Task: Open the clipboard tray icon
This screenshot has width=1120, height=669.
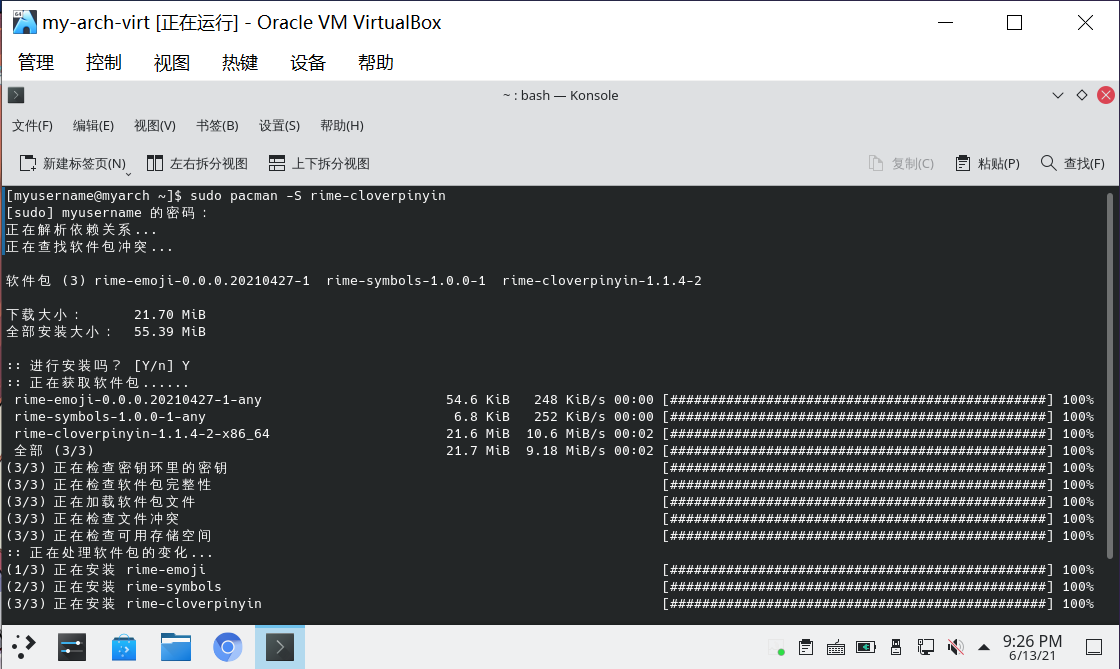Action: (x=806, y=647)
